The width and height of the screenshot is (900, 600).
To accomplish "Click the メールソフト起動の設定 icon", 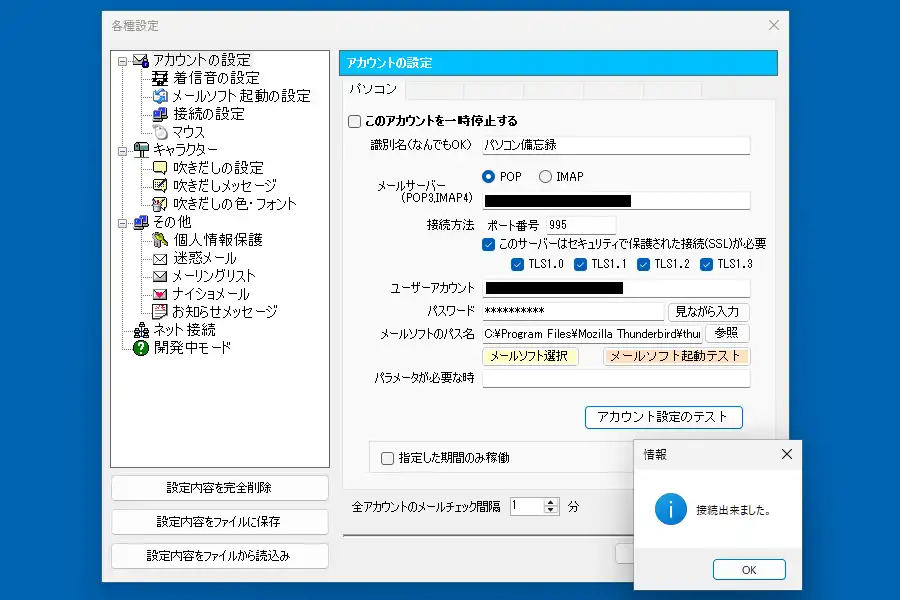I will (160, 96).
